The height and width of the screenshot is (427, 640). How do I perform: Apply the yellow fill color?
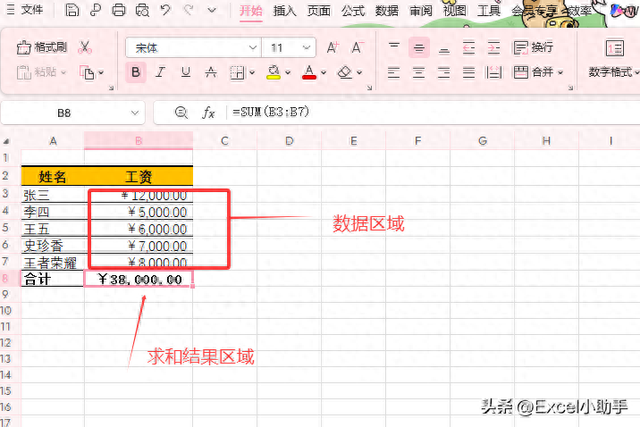(273, 72)
